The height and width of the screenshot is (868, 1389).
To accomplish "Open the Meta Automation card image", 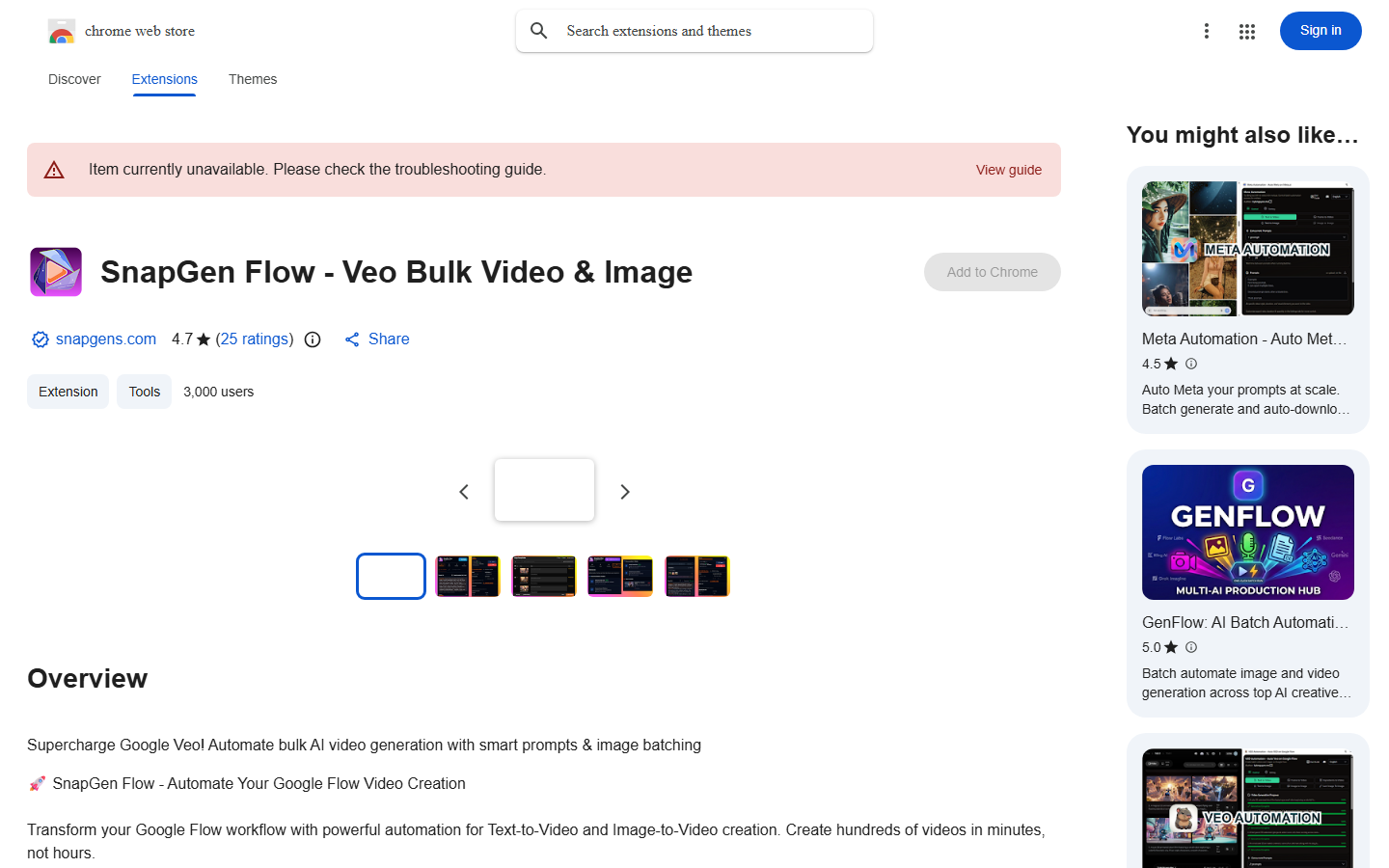I will (x=1248, y=249).
